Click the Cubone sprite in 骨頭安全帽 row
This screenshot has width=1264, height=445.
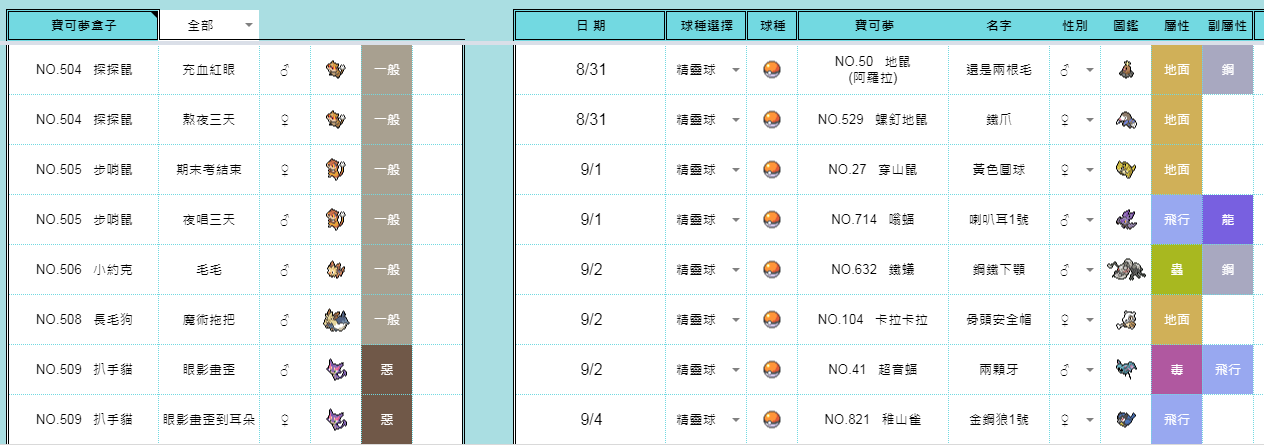1125,319
